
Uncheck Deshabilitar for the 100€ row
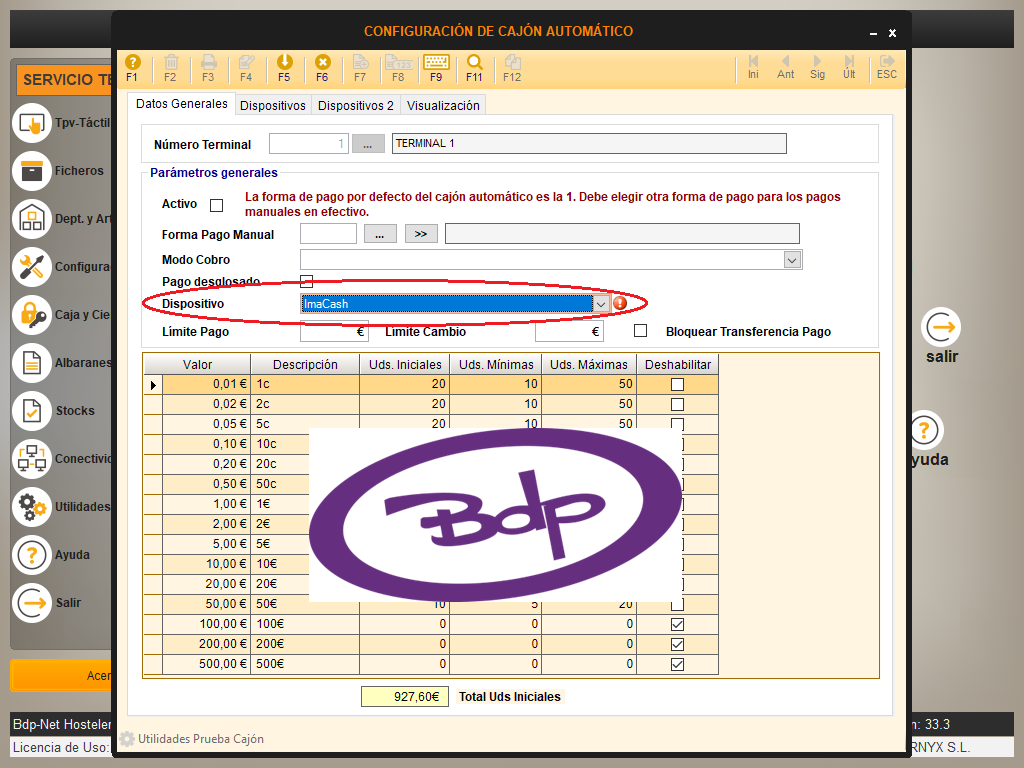677,624
